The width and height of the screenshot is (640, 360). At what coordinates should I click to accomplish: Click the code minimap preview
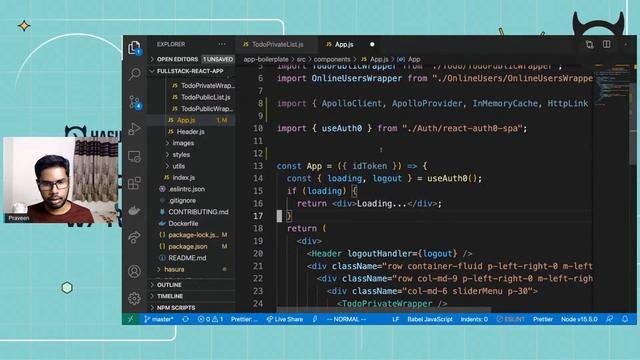point(610,86)
